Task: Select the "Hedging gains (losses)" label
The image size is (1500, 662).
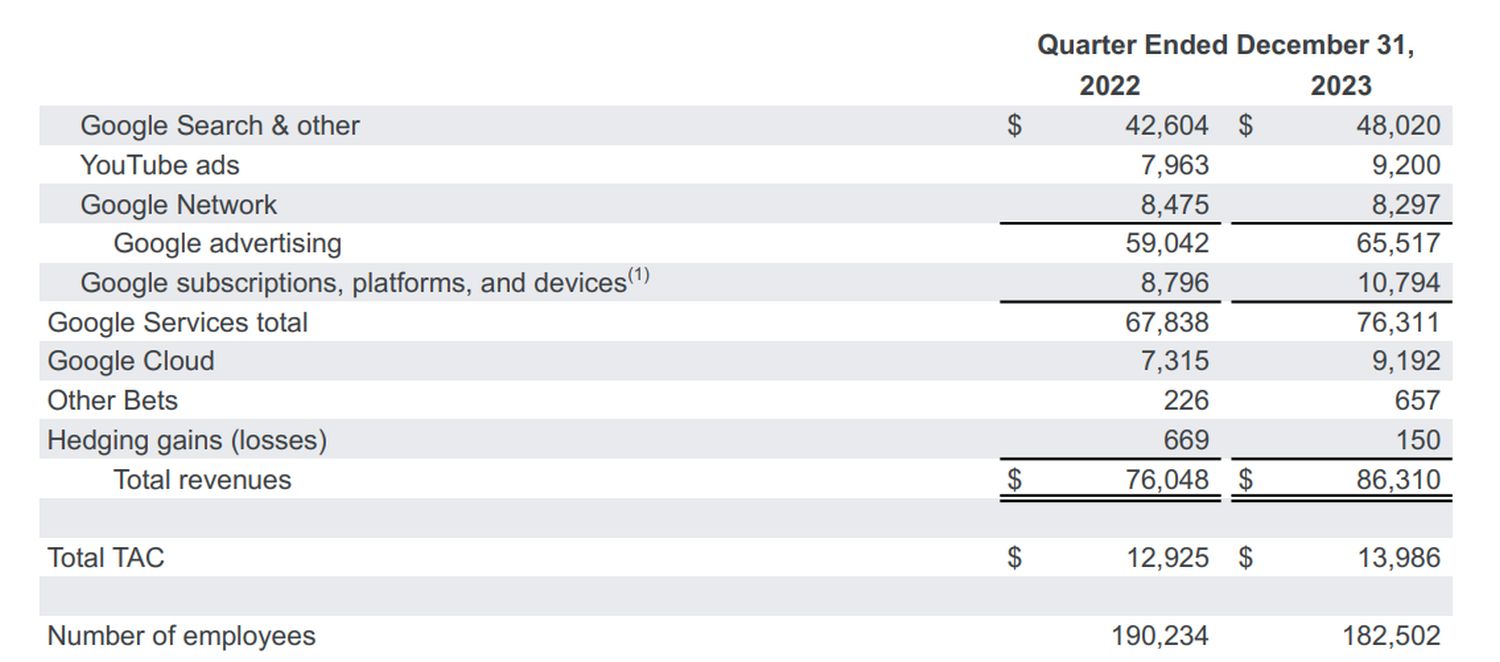Action: tap(187, 440)
